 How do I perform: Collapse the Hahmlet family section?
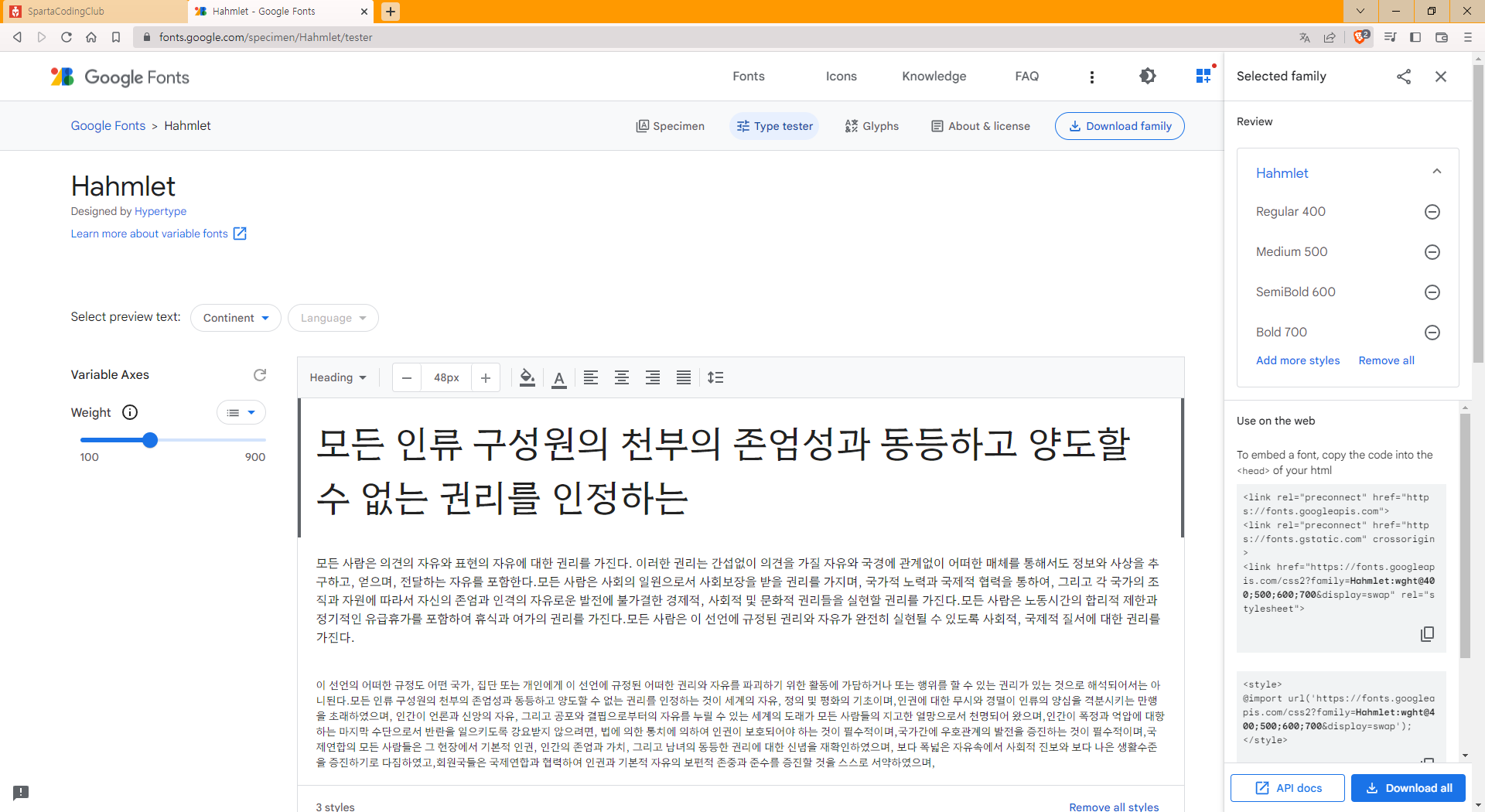[x=1437, y=172]
